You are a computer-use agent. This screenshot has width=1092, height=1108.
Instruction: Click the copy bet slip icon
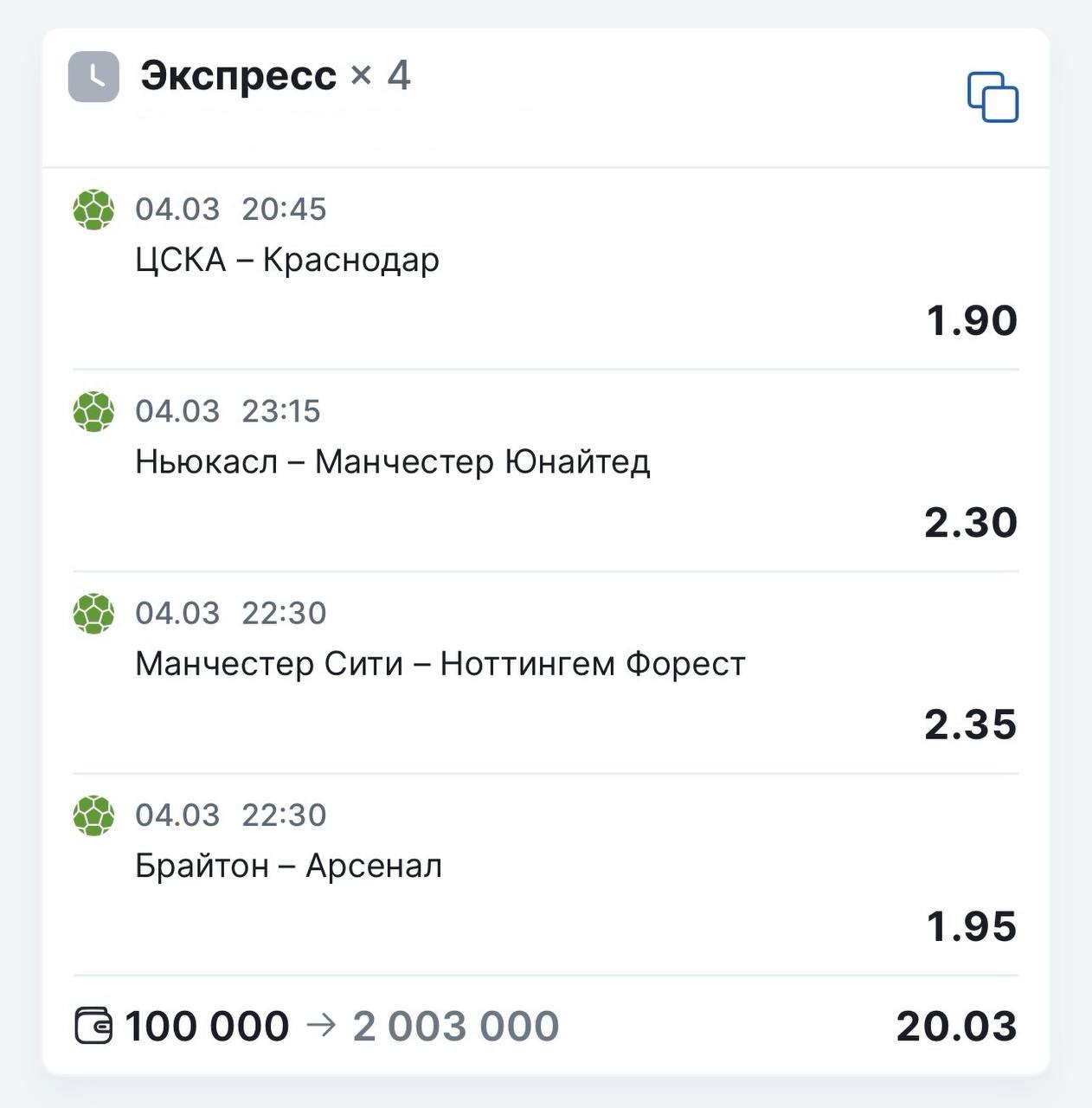tap(992, 97)
